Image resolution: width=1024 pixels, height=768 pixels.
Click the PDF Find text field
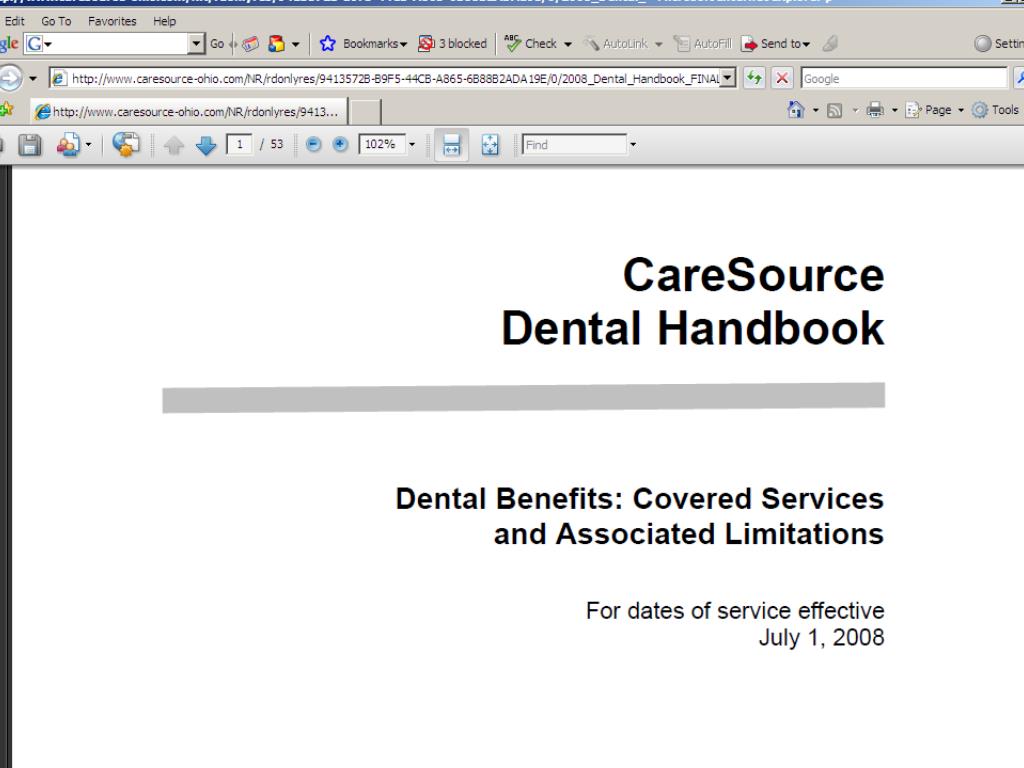click(x=575, y=144)
